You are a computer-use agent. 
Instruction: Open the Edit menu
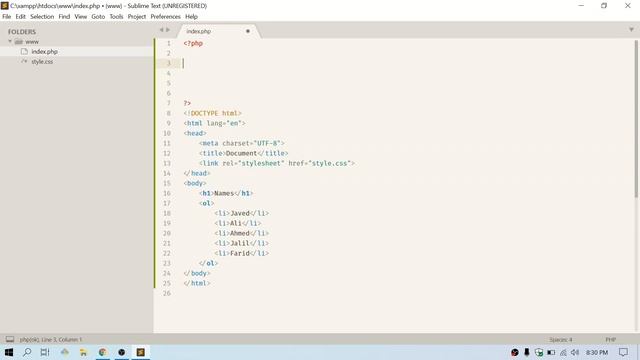point(20,17)
